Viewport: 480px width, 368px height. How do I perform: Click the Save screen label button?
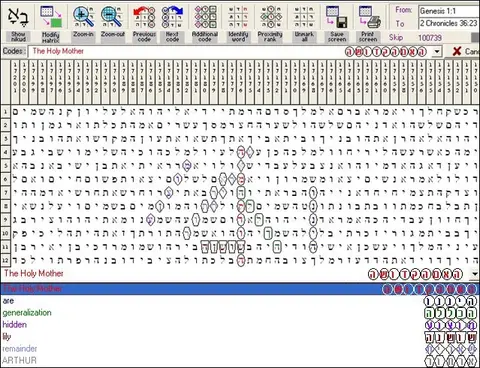[x=337, y=37]
